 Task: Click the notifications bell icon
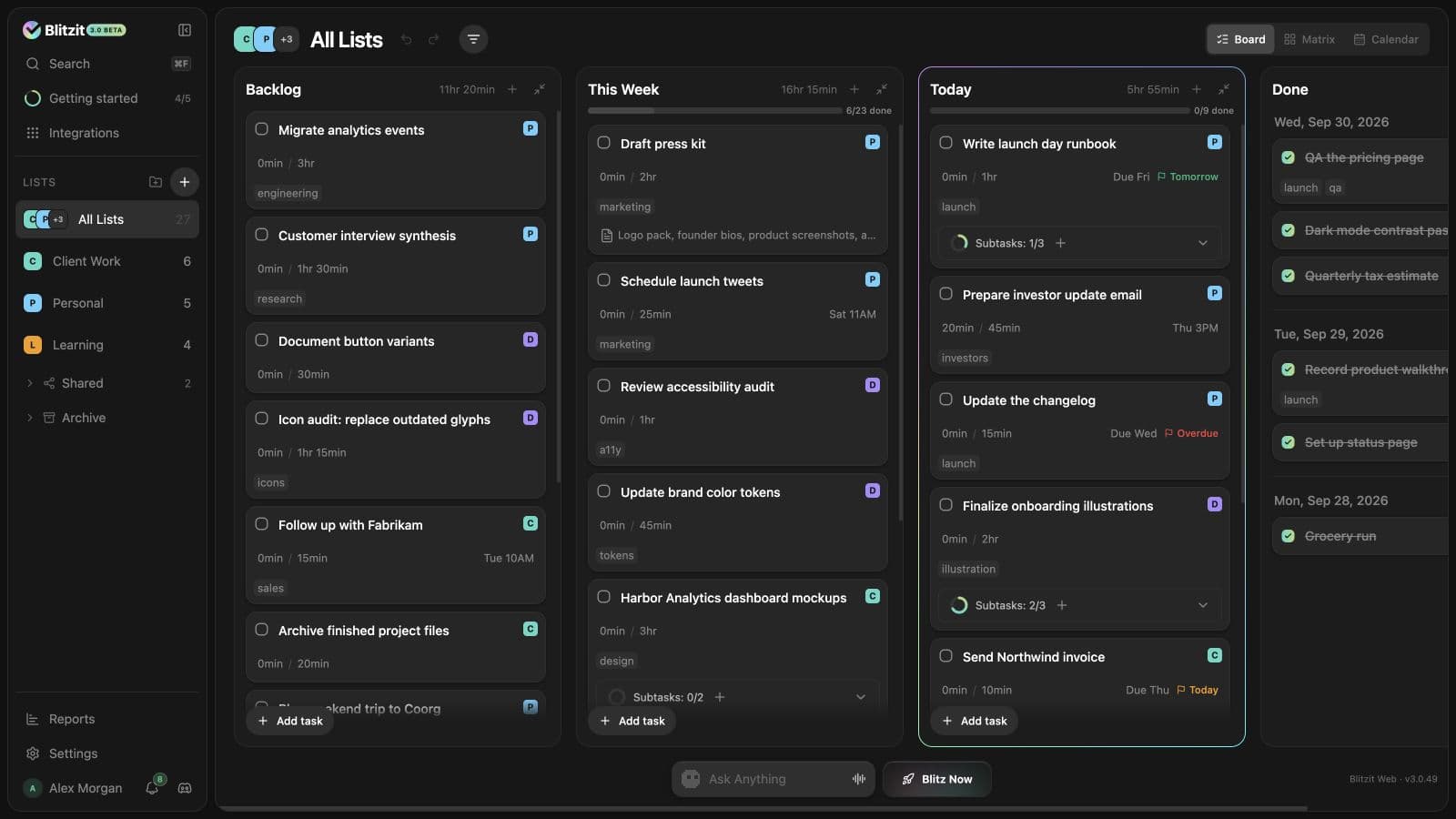point(152,788)
